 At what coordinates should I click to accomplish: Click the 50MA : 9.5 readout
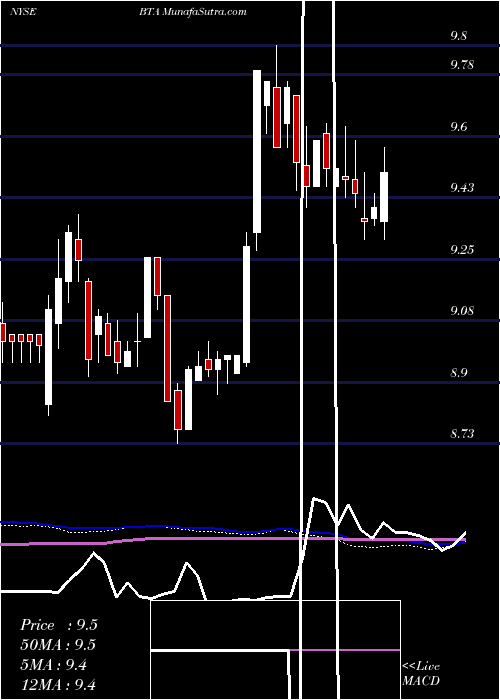tap(58, 645)
